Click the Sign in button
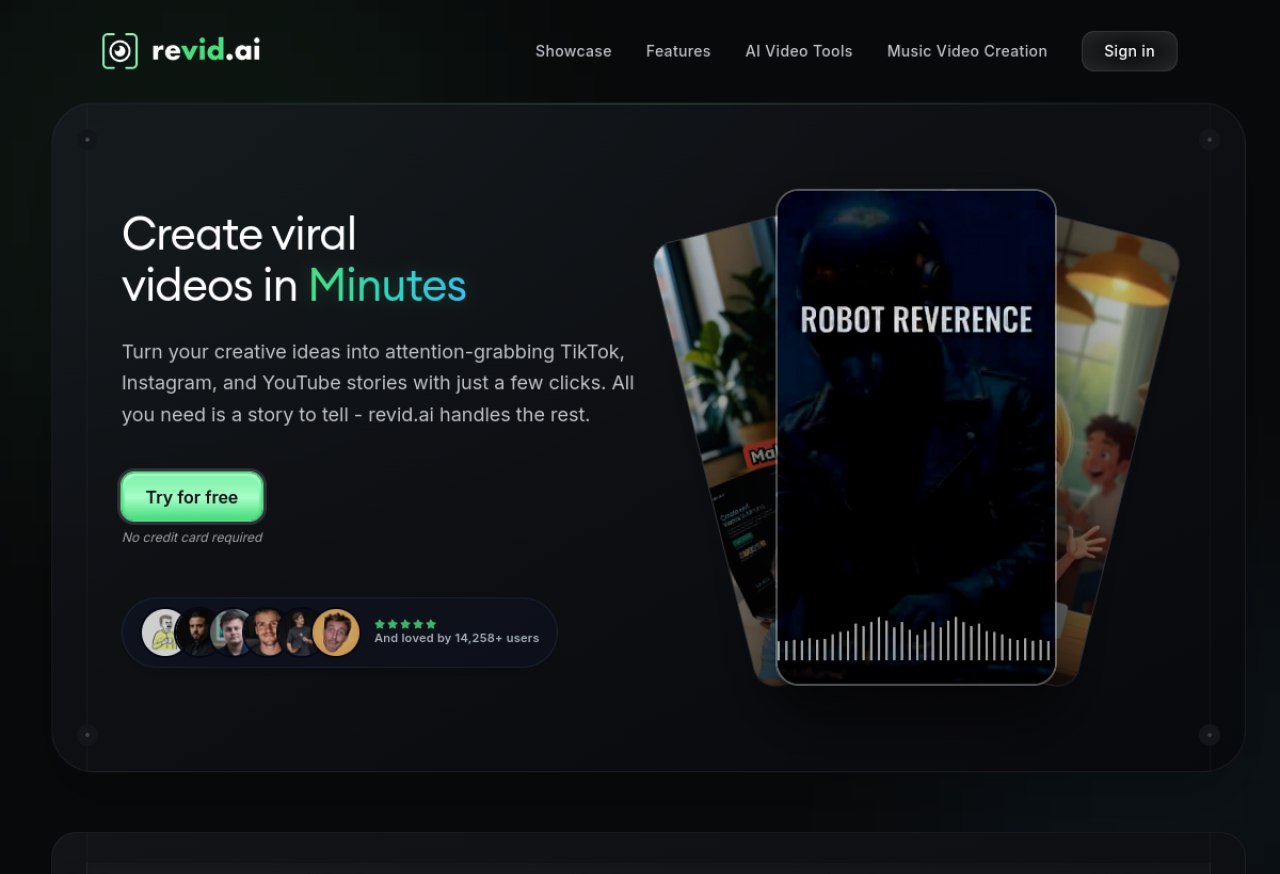 click(1129, 51)
